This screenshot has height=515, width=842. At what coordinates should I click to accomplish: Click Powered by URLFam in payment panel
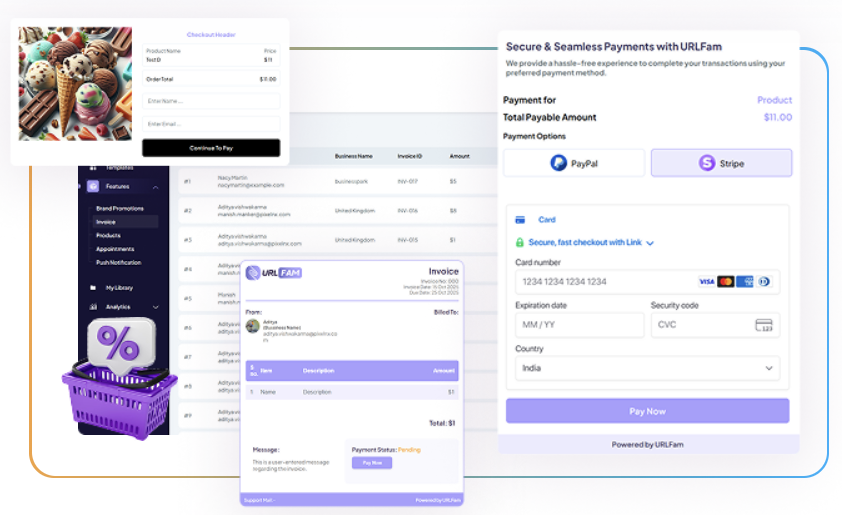point(647,445)
